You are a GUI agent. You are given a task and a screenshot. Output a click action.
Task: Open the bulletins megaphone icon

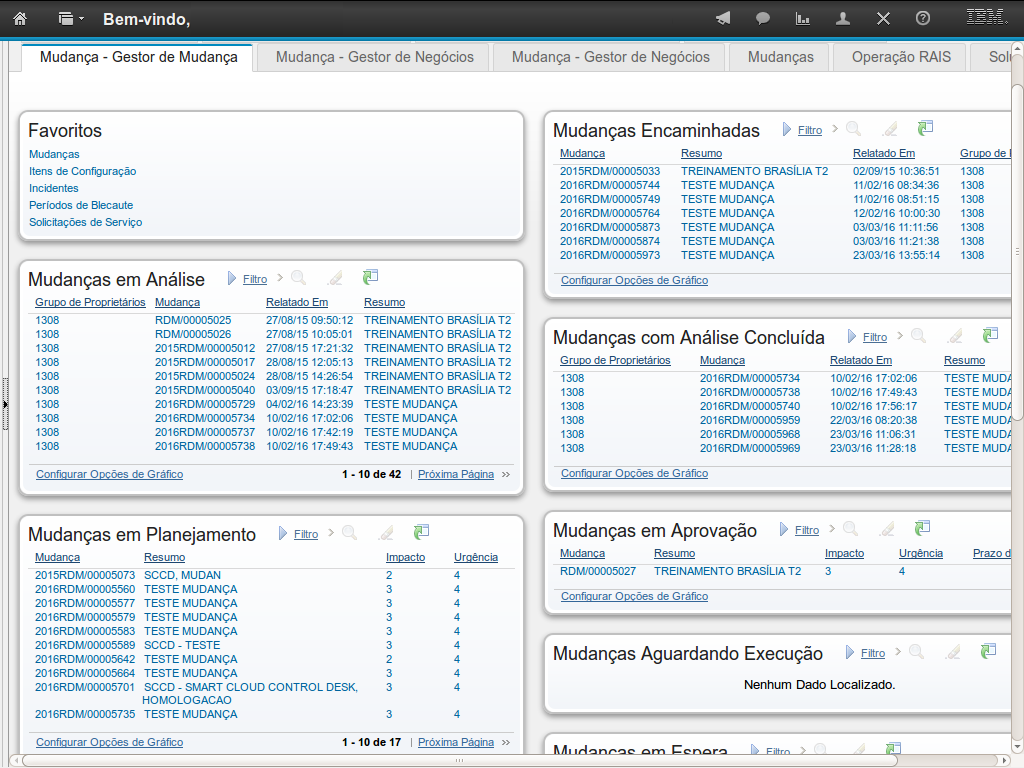(x=723, y=18)
